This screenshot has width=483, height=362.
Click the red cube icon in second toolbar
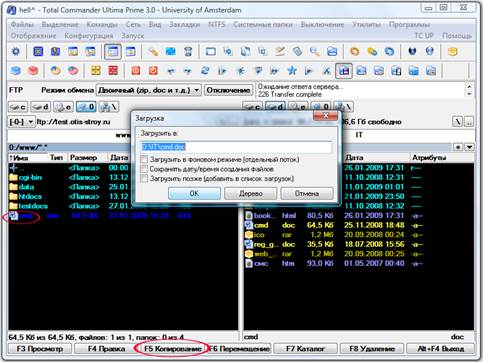(33, 71)
